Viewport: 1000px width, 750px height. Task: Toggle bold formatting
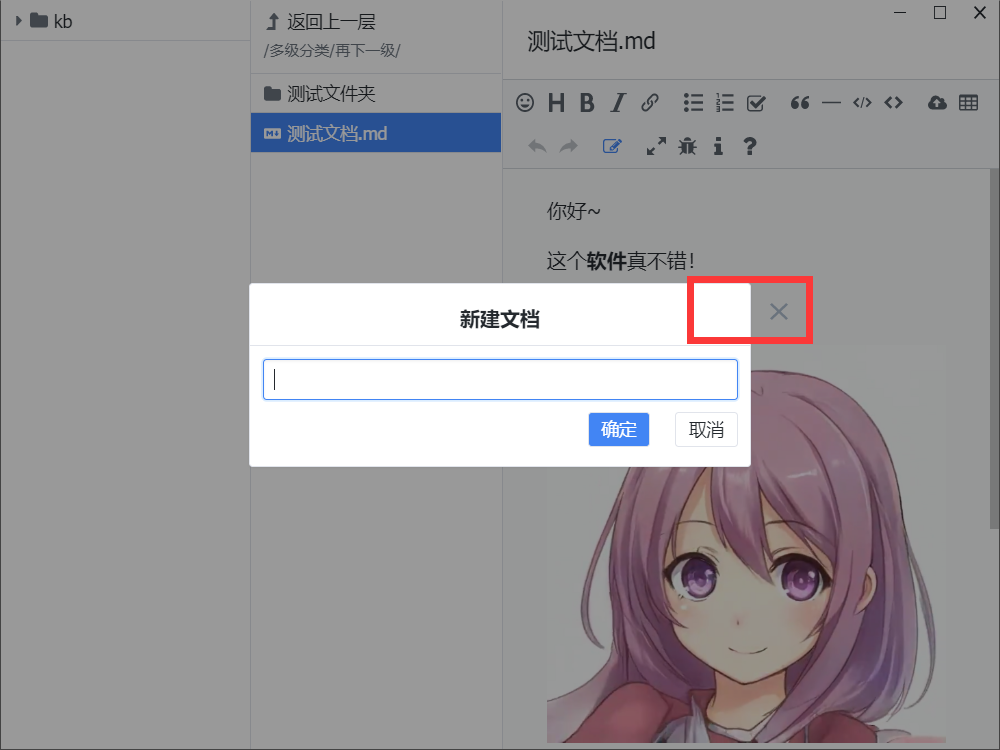pos(586,102)
